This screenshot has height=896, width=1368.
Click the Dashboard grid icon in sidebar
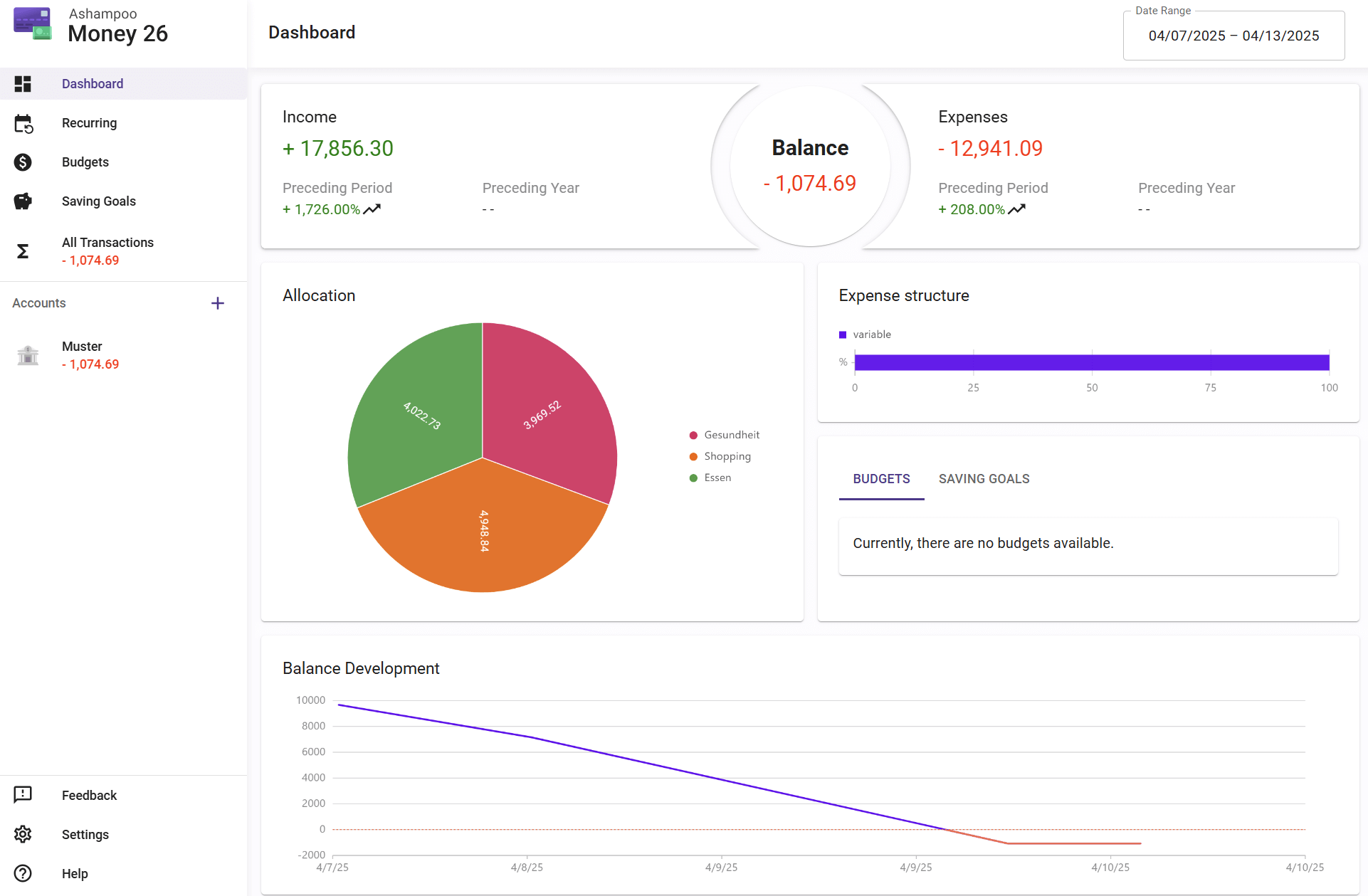[23, 84]
